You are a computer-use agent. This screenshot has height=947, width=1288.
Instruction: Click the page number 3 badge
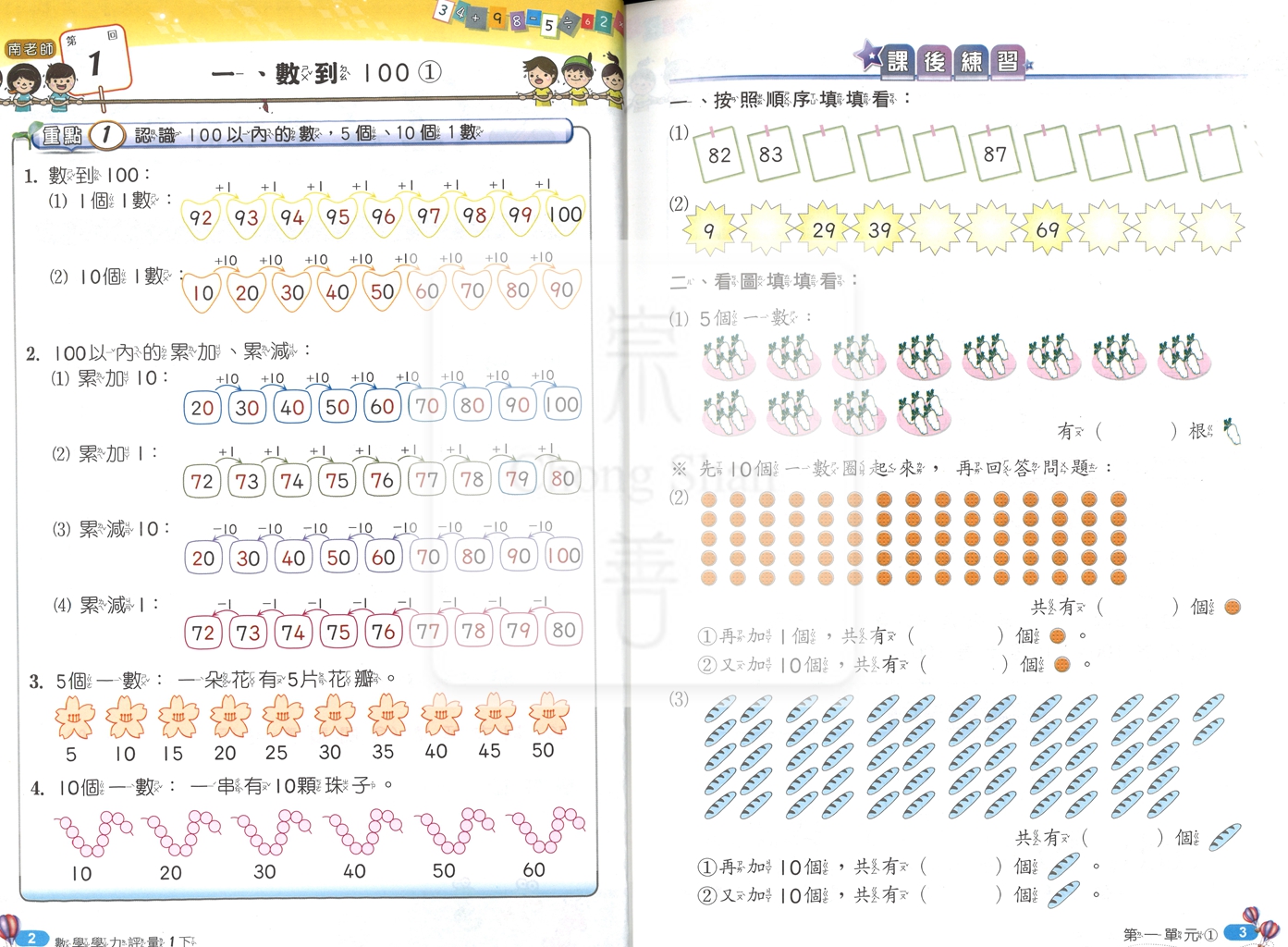pos(1242,932)
